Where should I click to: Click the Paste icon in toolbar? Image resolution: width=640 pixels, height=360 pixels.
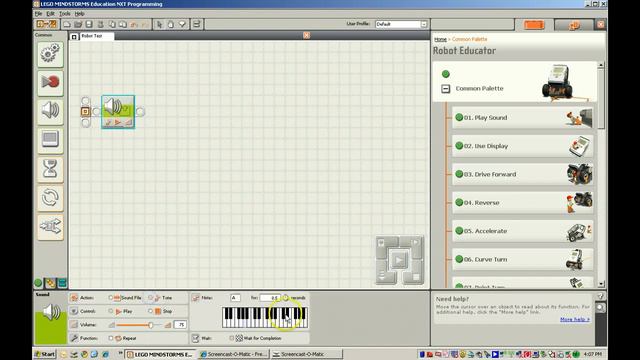pos(122,24)
